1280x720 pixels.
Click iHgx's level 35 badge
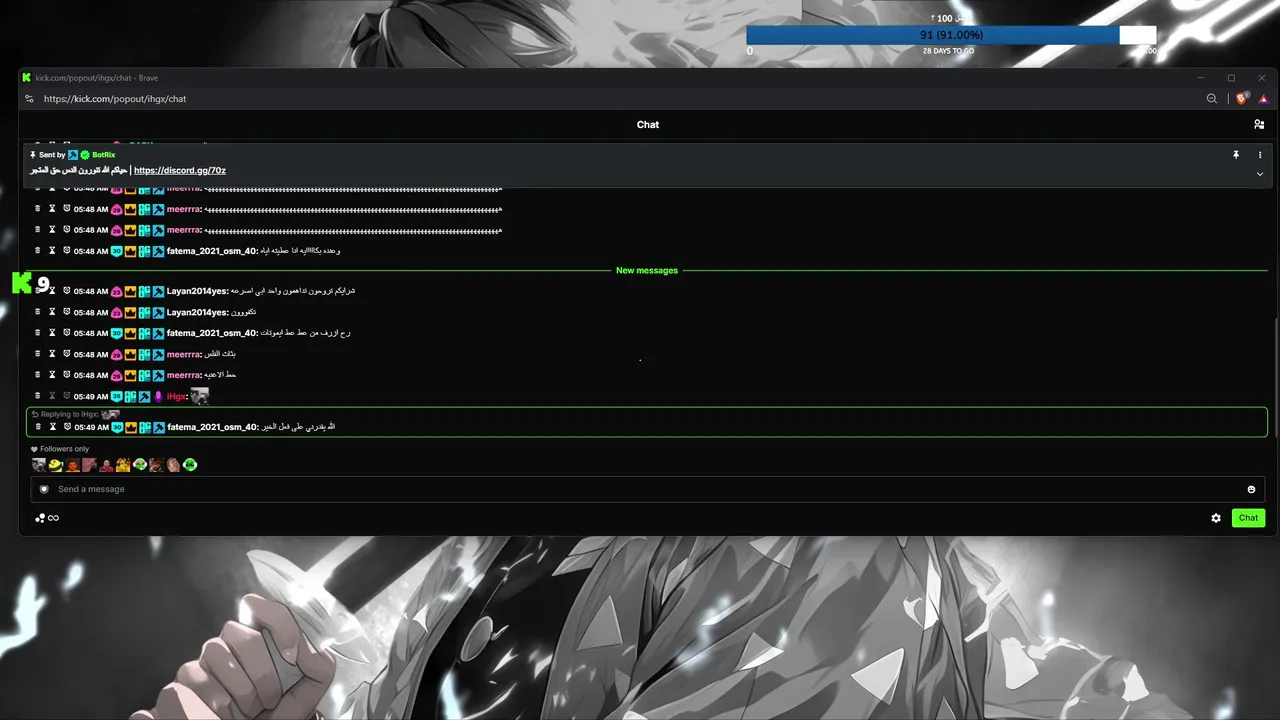click(117, 397)
